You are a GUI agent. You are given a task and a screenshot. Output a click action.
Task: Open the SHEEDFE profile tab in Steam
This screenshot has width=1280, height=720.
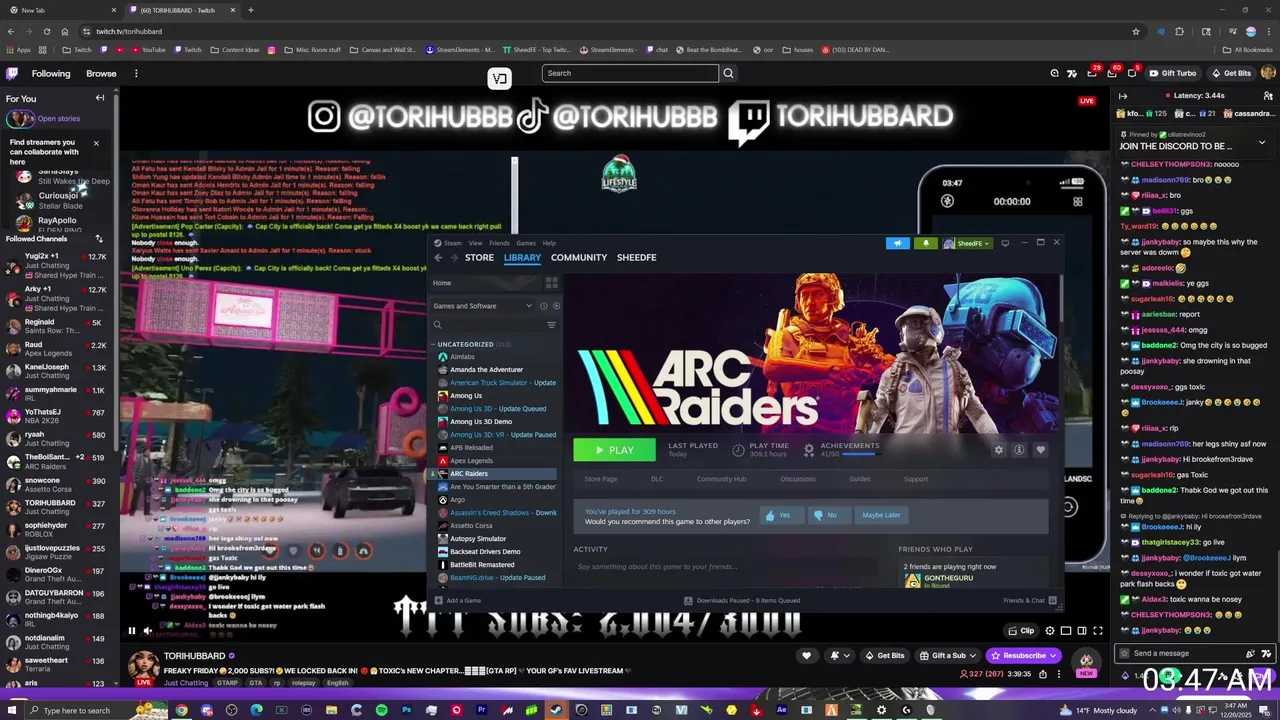pos(636,257)
